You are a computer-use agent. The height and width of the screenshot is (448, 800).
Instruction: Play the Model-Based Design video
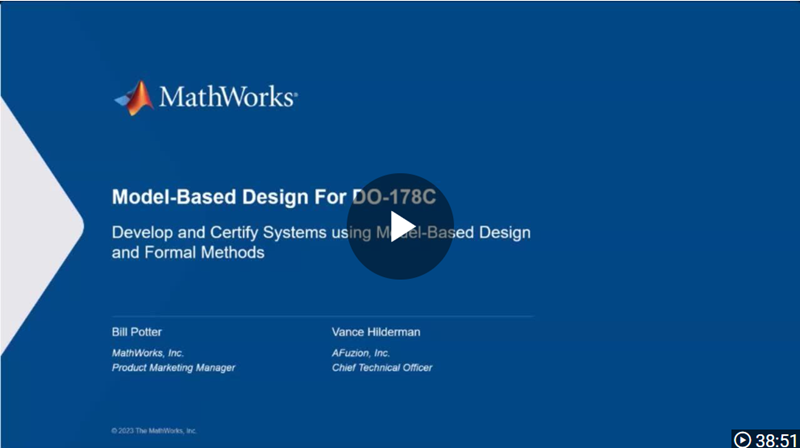400,226
